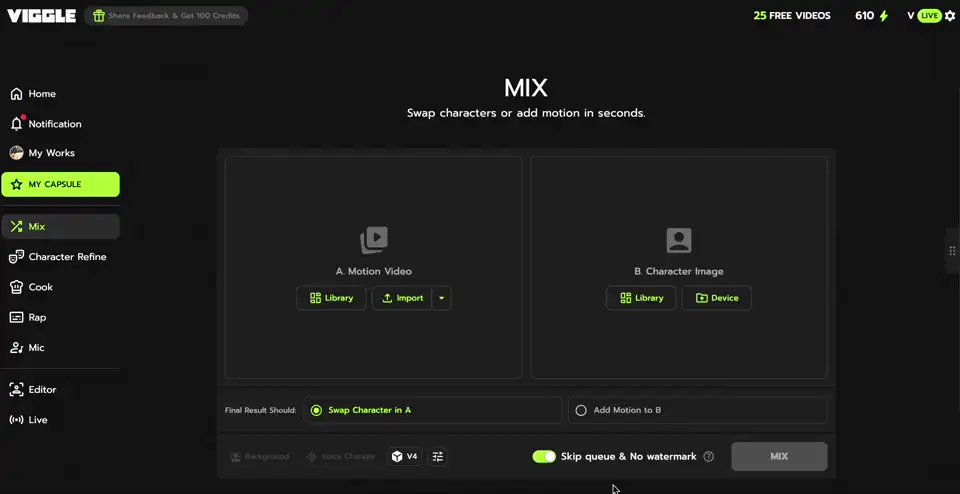Screen dimensions: 960x494
Task: Click Import for Motion Video
Action: tap(402, 298)
